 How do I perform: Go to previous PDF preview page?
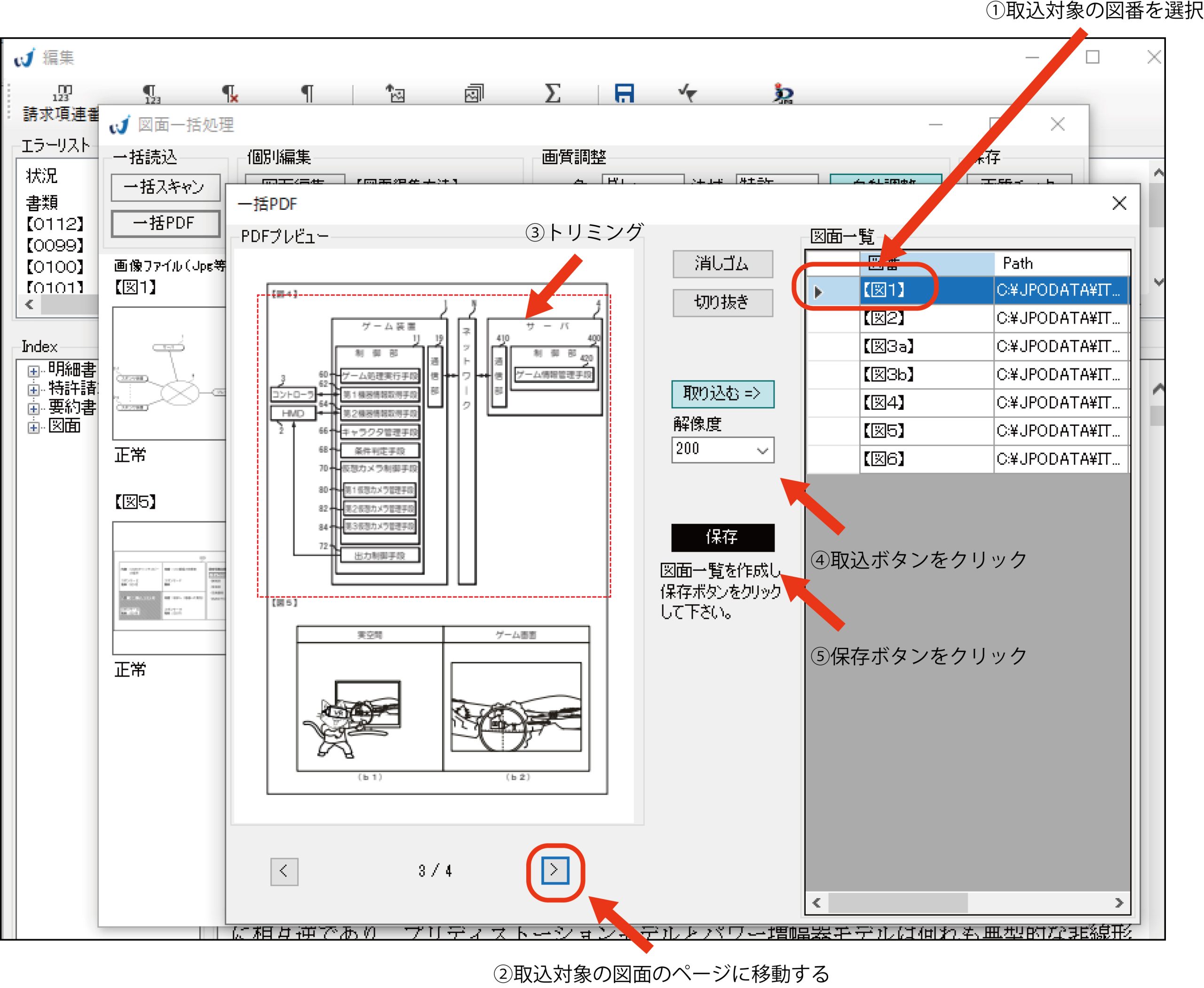(284, 871)
